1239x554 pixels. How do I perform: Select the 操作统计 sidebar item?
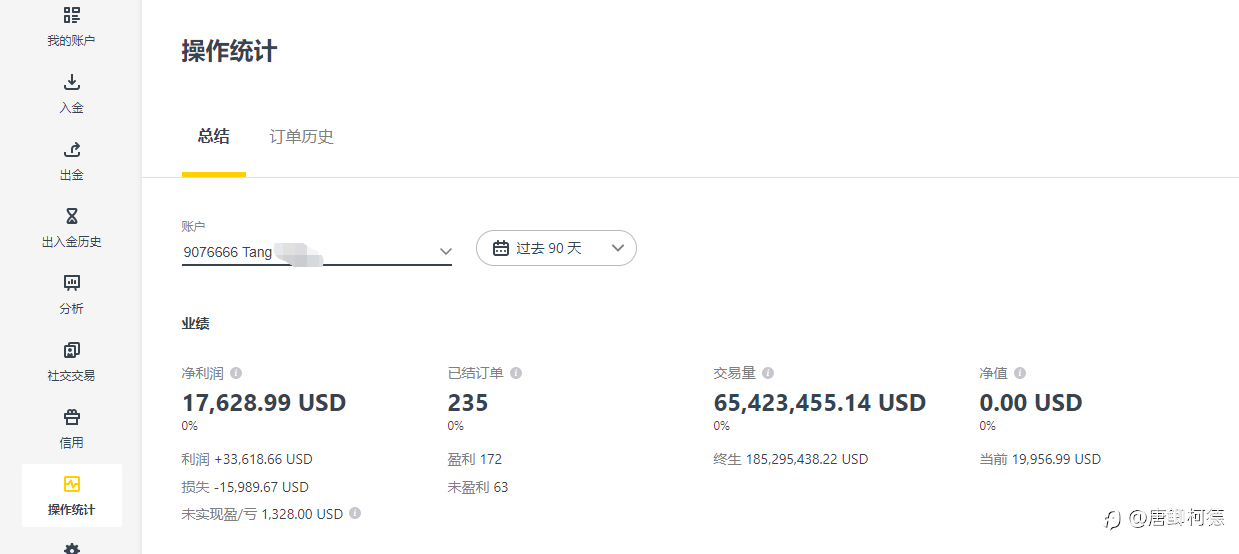coord(71,495)
